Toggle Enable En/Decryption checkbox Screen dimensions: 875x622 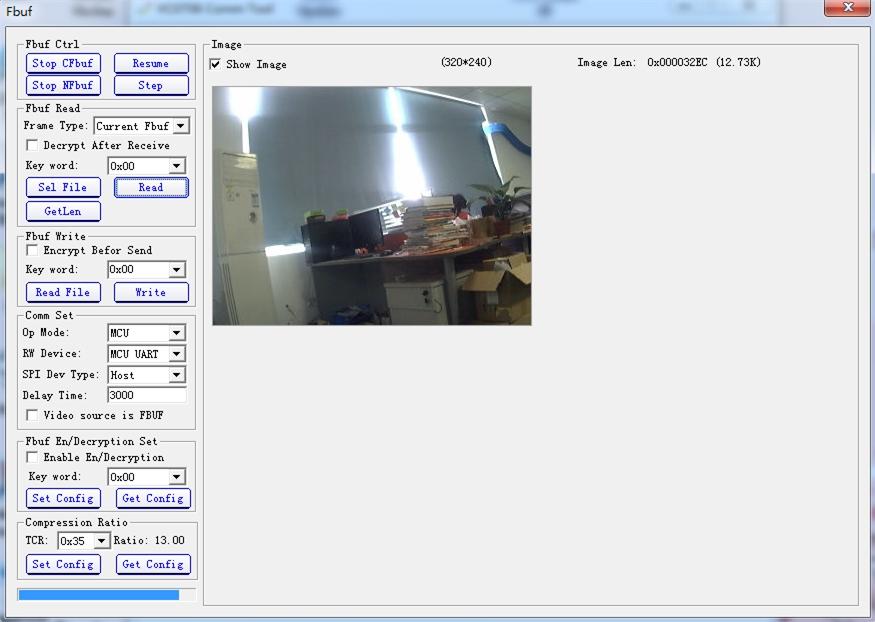pos(32,457)
